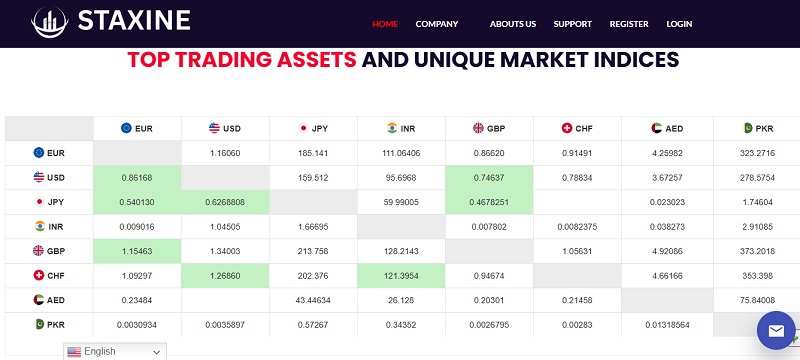Click the Staxine logo icon
Image resolution: width=800 pixels, height=360 pixels.
49,22
